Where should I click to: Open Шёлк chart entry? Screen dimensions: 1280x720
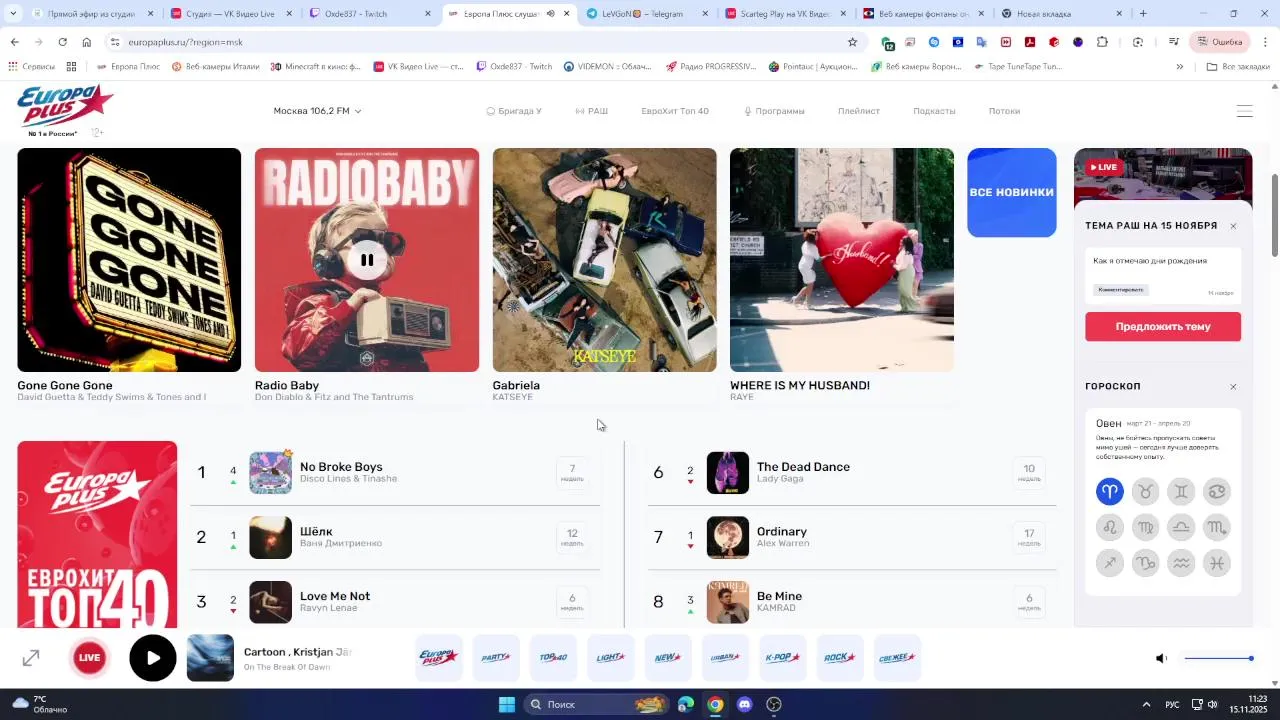[395, 537]
